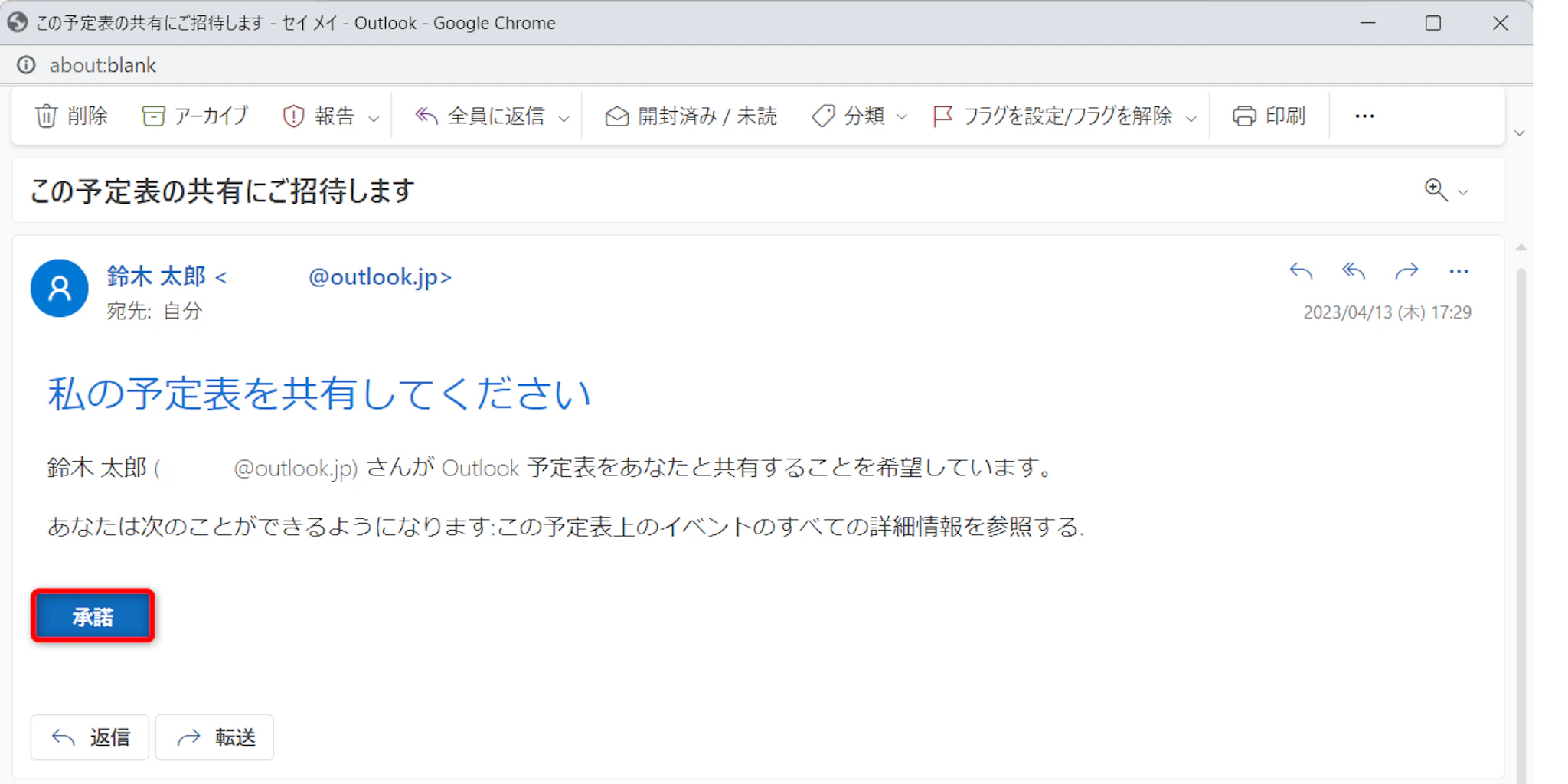1568x784 pixels.
Task: Click the 返信 button below message
Action: pyautogui.click(x=90, y=737)
